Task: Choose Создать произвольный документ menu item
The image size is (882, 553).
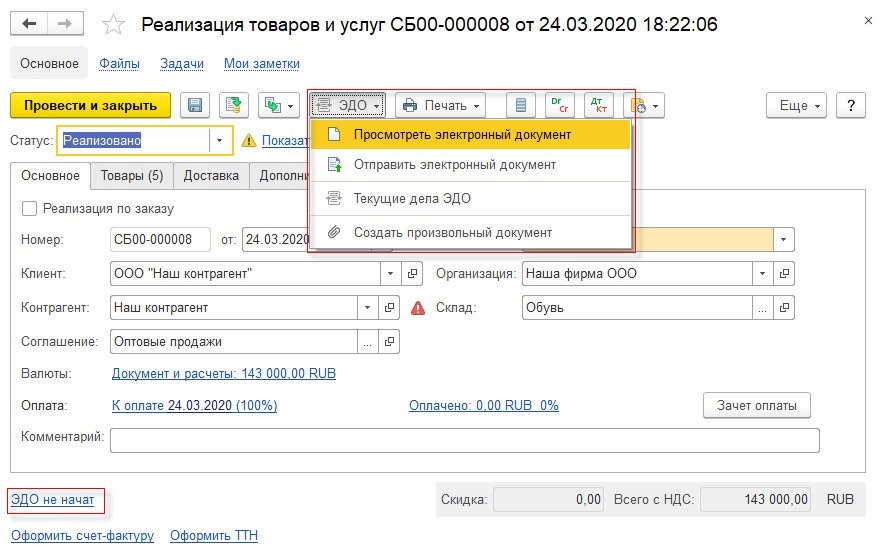Action: coord(470,232)
